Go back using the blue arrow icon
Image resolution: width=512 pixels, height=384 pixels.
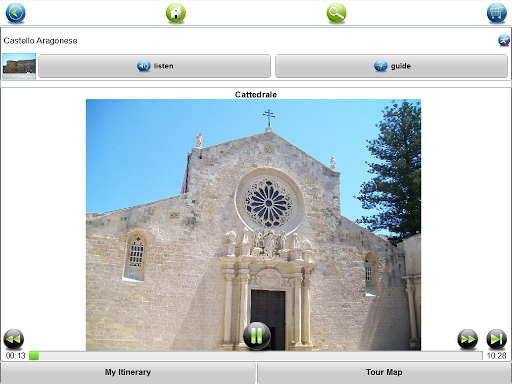15,13
